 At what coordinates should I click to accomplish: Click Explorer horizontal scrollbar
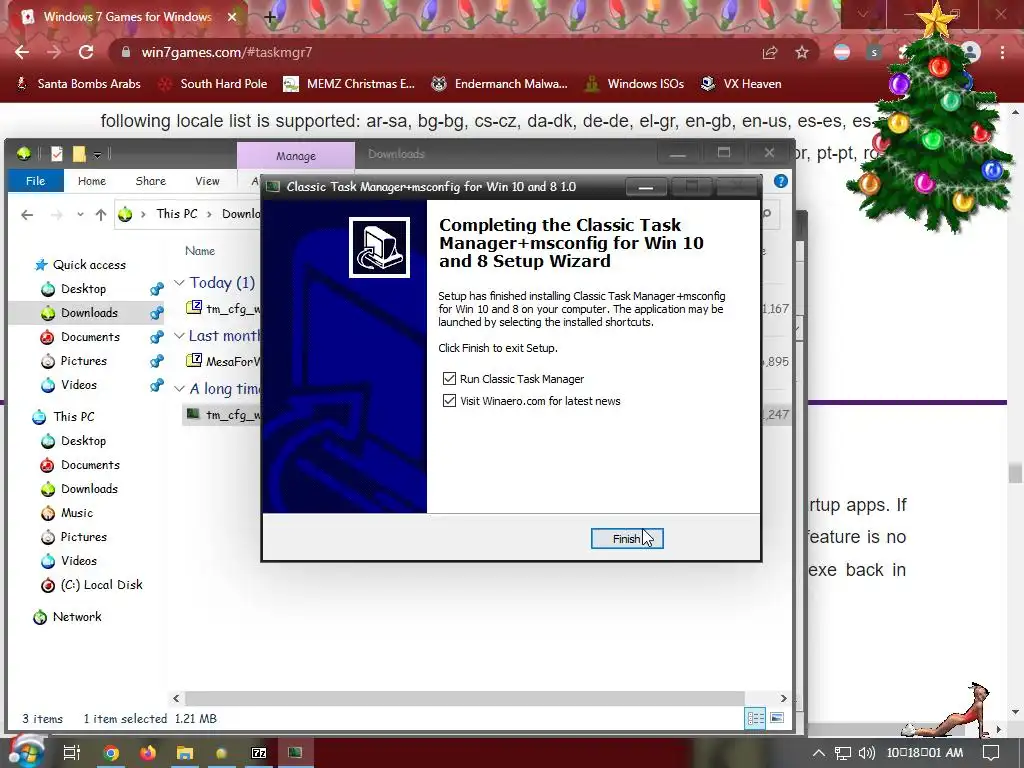coord(464,698)
